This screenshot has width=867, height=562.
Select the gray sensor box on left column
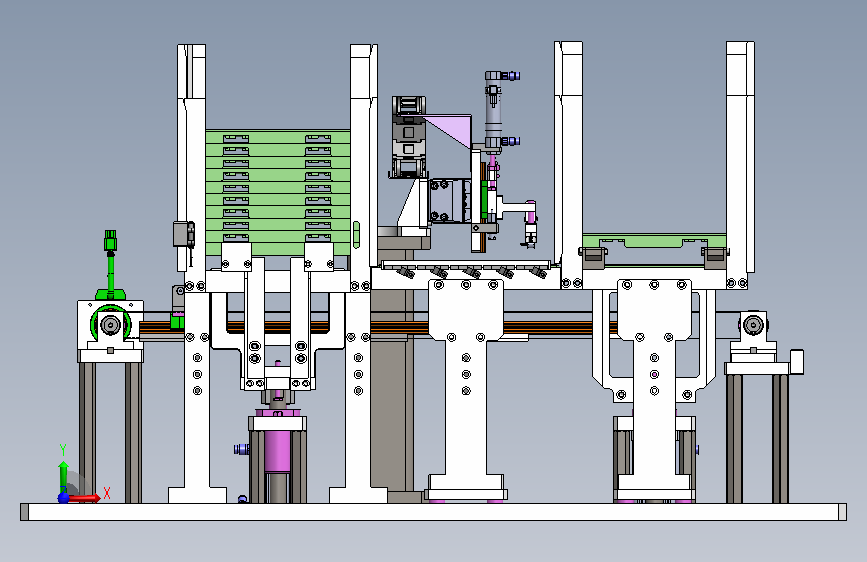184,234
